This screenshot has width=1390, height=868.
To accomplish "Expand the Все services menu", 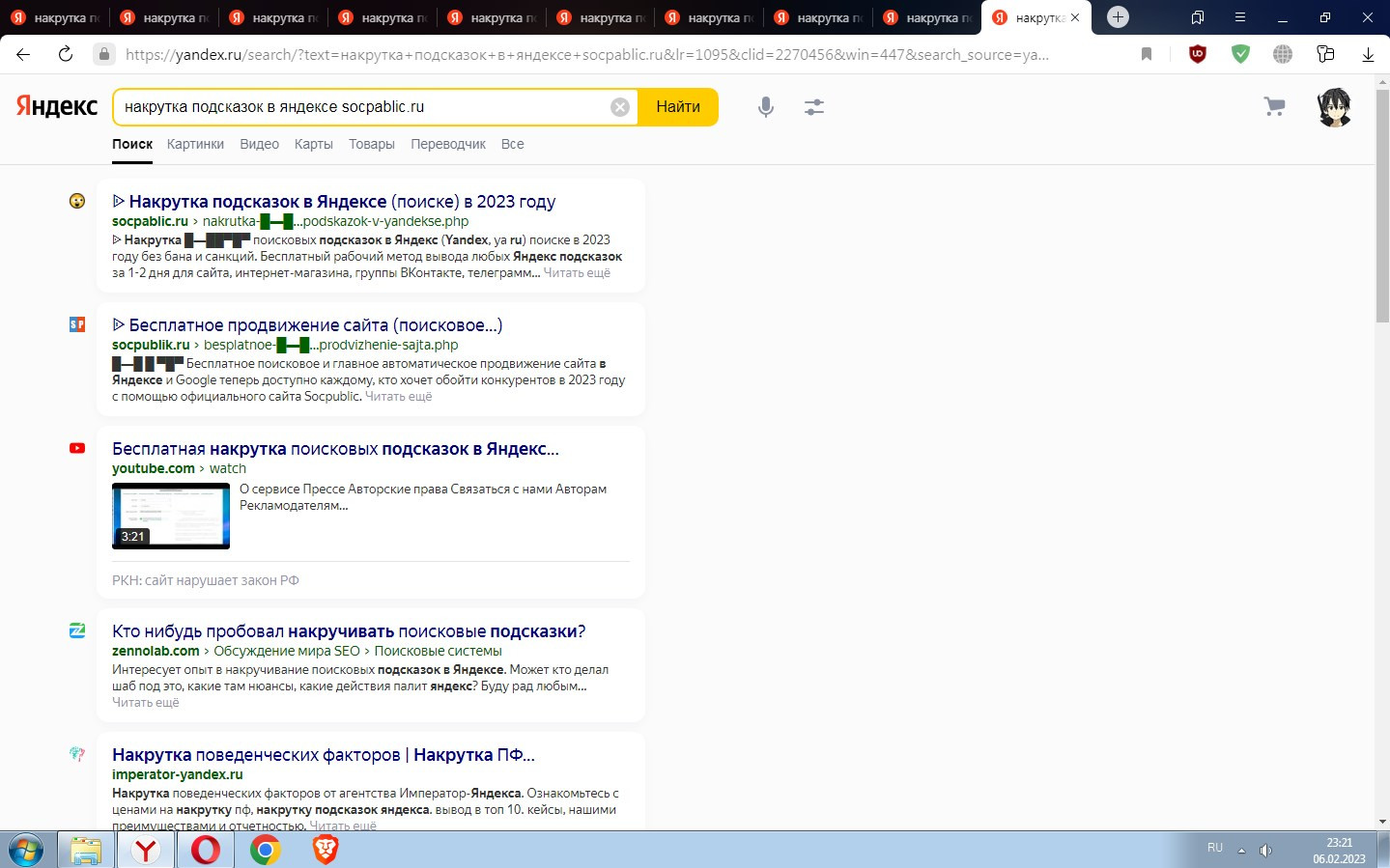I will tap(513, 144).
